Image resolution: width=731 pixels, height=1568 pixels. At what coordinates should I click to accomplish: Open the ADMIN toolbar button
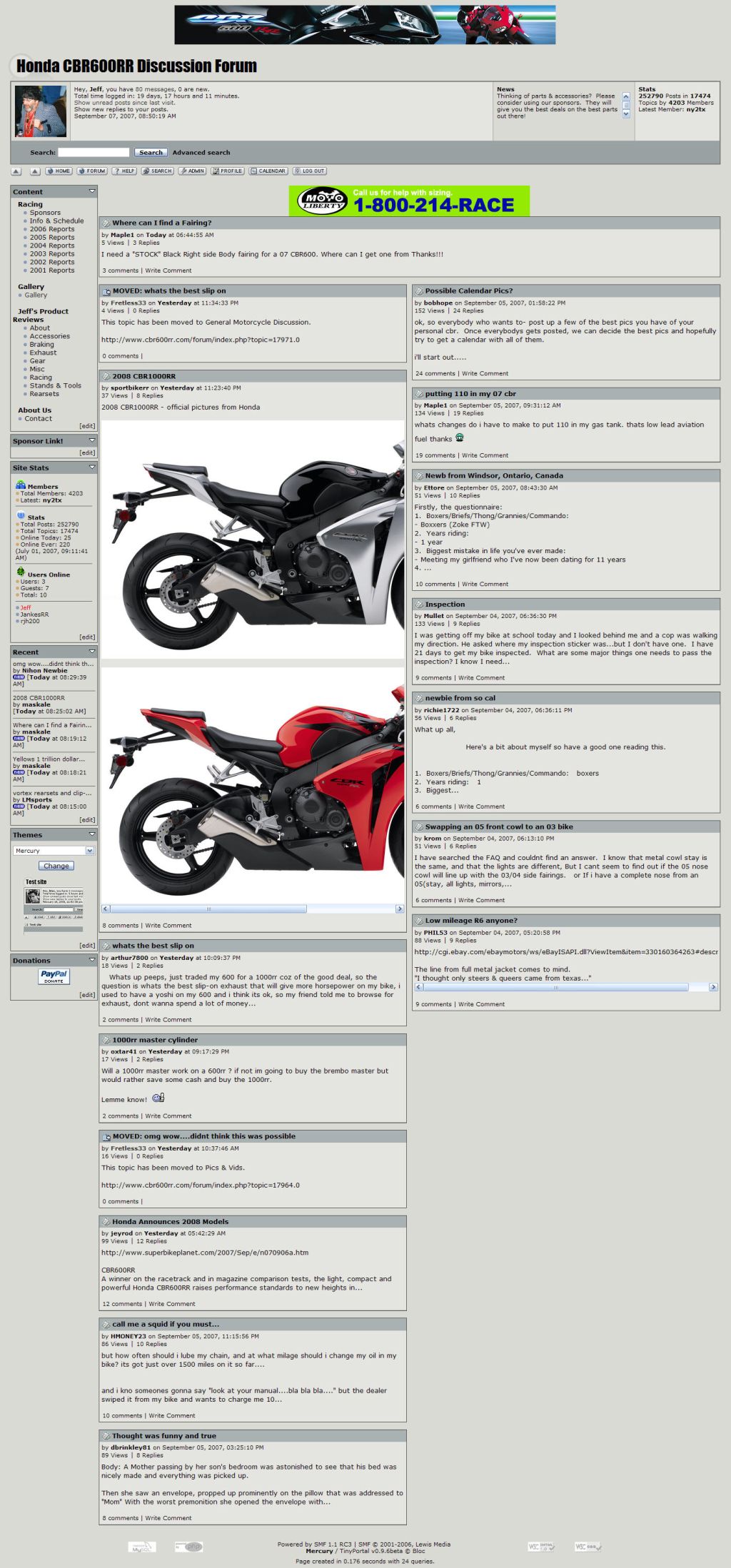tap(193, 171)
